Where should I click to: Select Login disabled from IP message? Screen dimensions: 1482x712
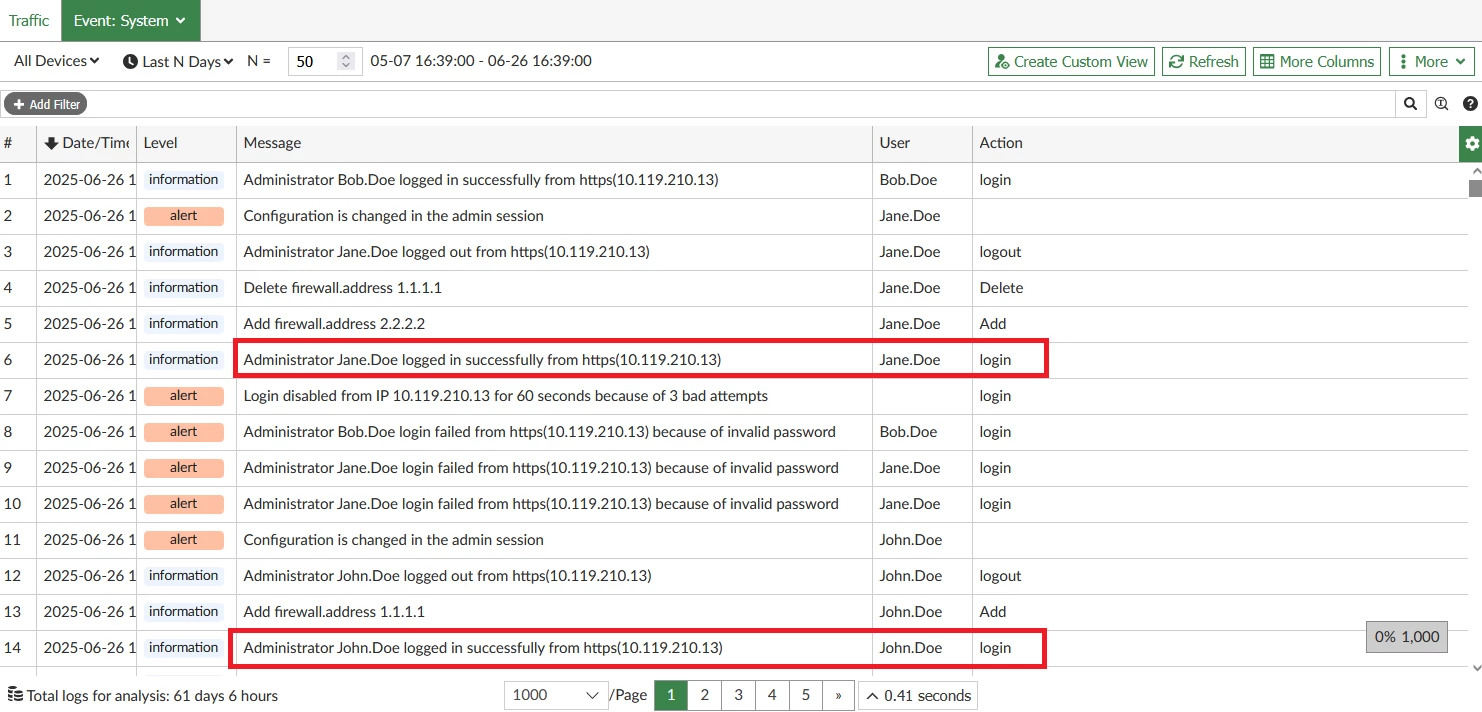(506, 396)
